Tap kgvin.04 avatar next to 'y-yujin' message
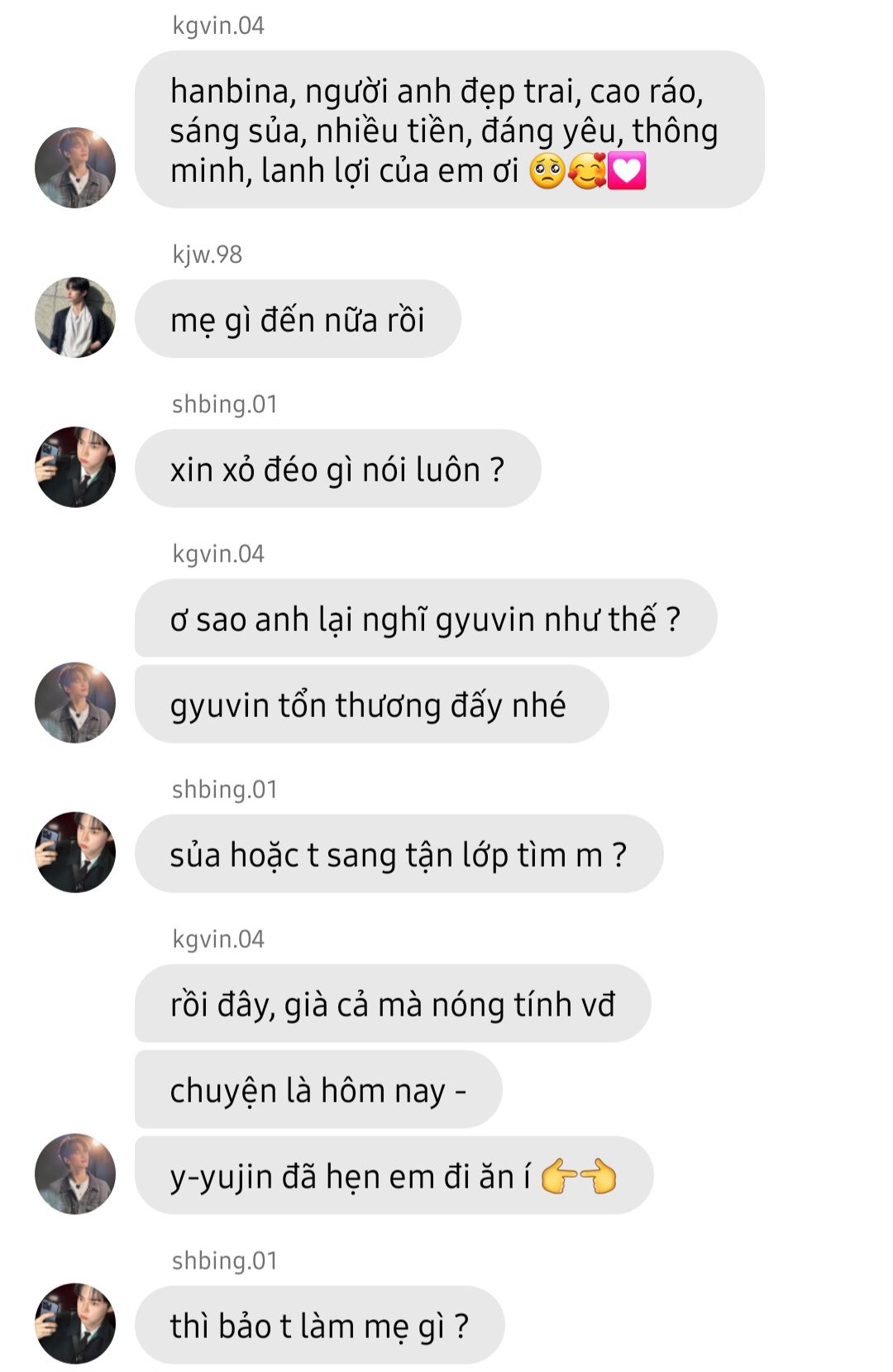This screenshot has width=893, height=1372. [x=75, y=1174]
